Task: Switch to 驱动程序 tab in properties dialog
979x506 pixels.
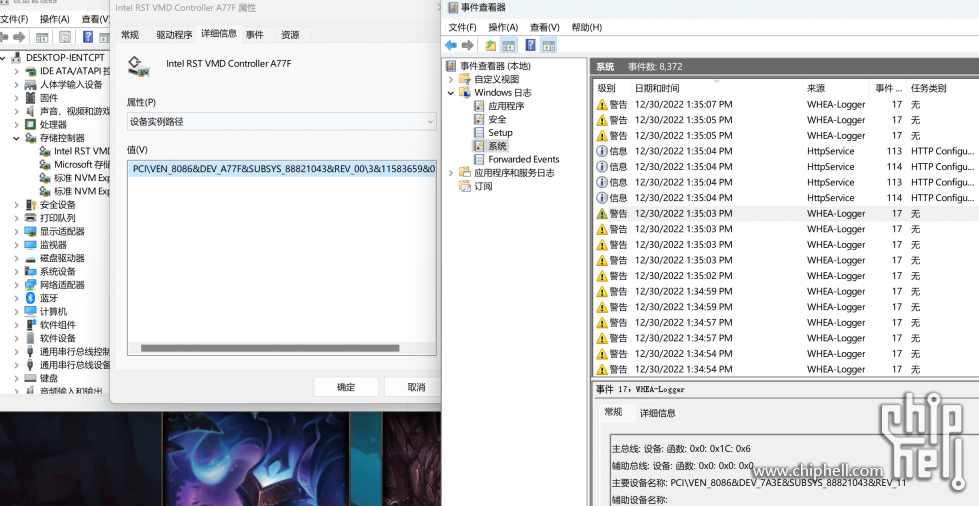Action: point(174,35)
